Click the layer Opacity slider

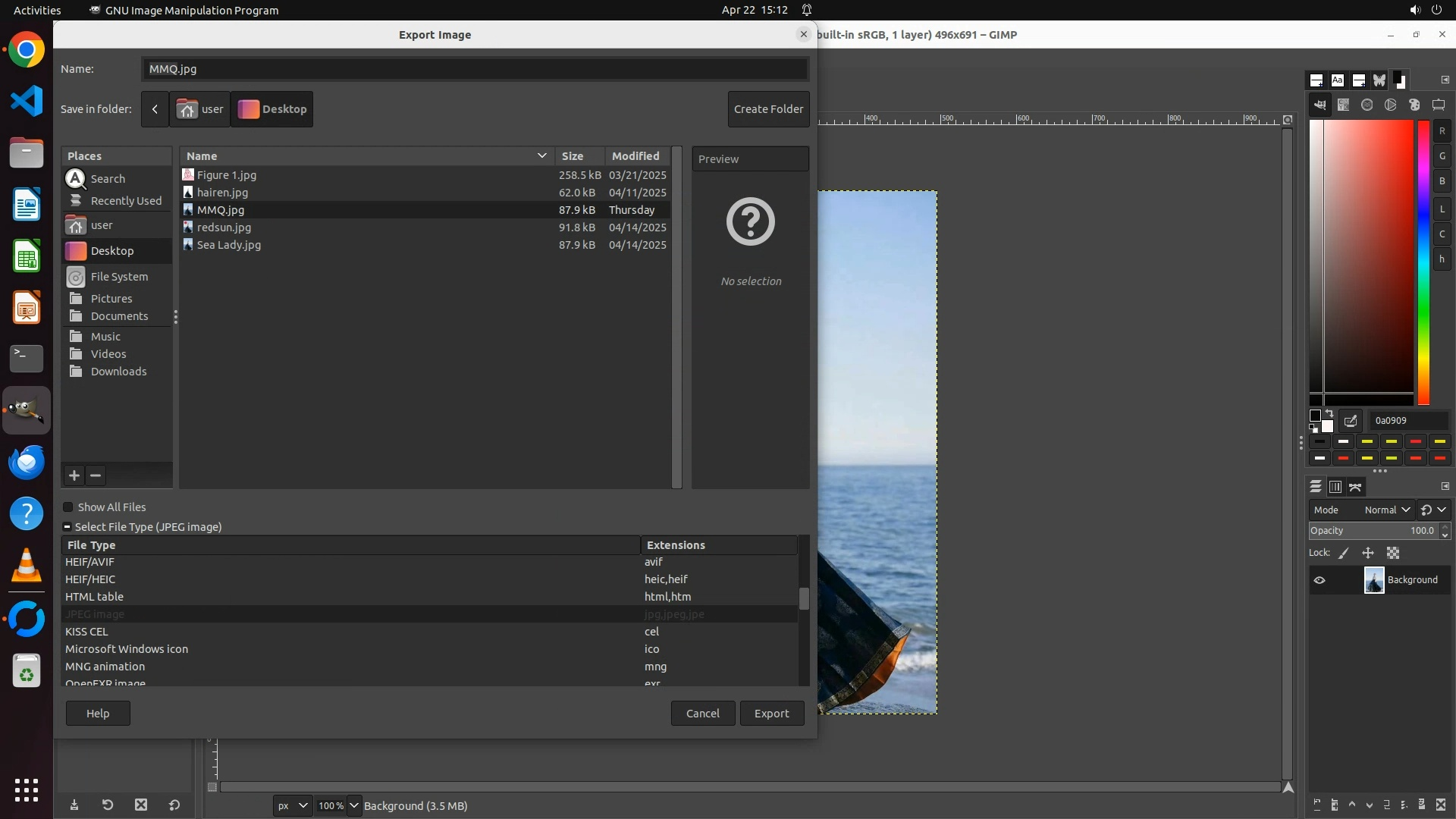click(1373, 531)
